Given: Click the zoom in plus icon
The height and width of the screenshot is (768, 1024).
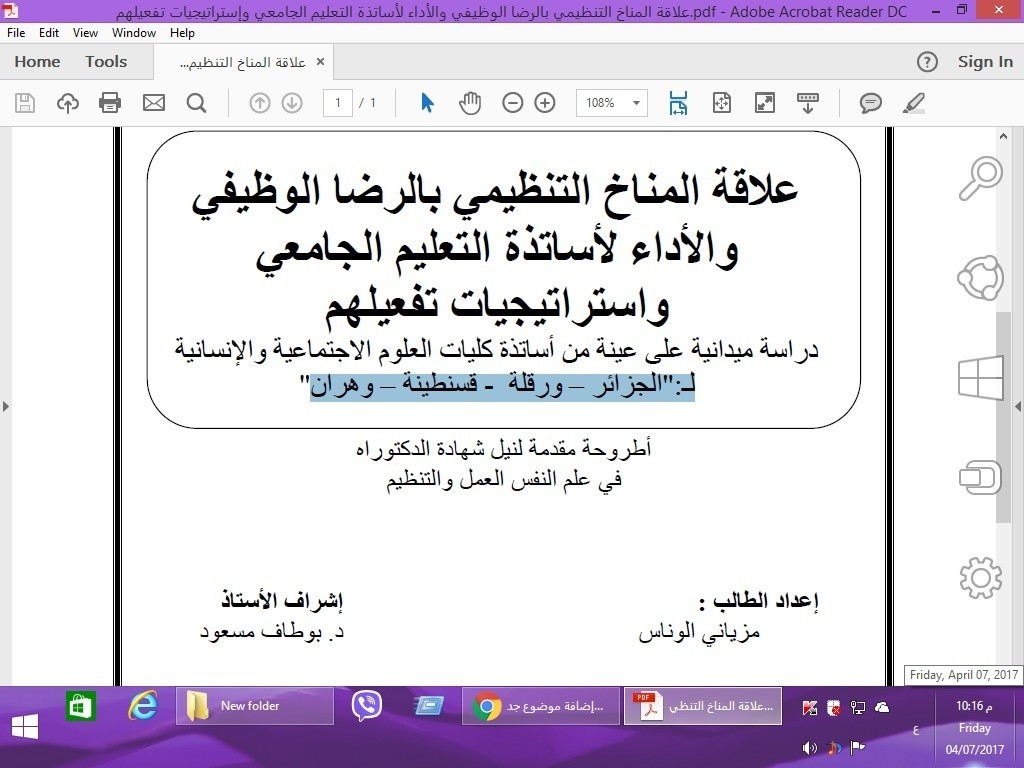Looking at the screenshot, I should (x=545, y=102).
